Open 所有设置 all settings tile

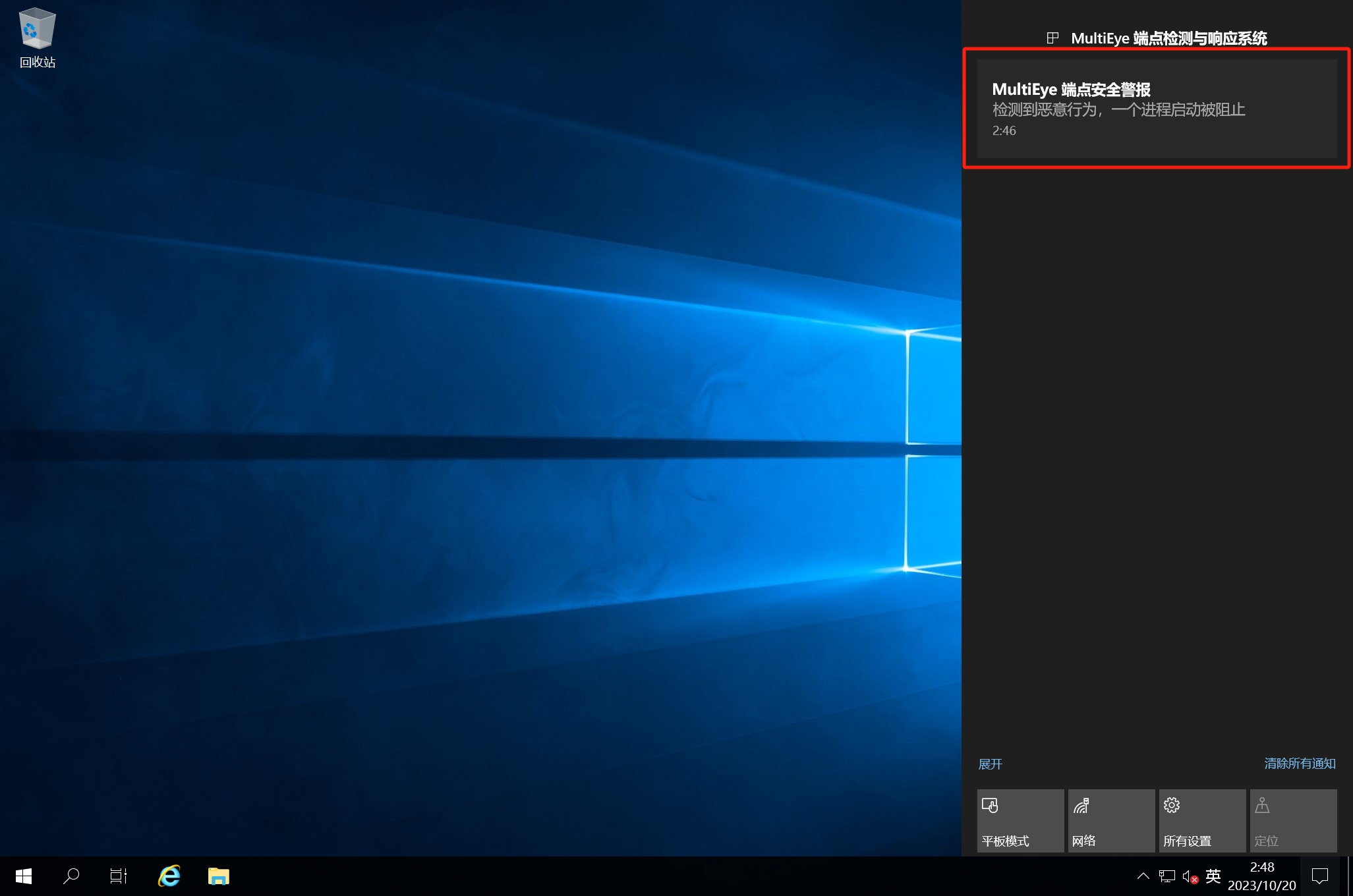pos(1202,821)
